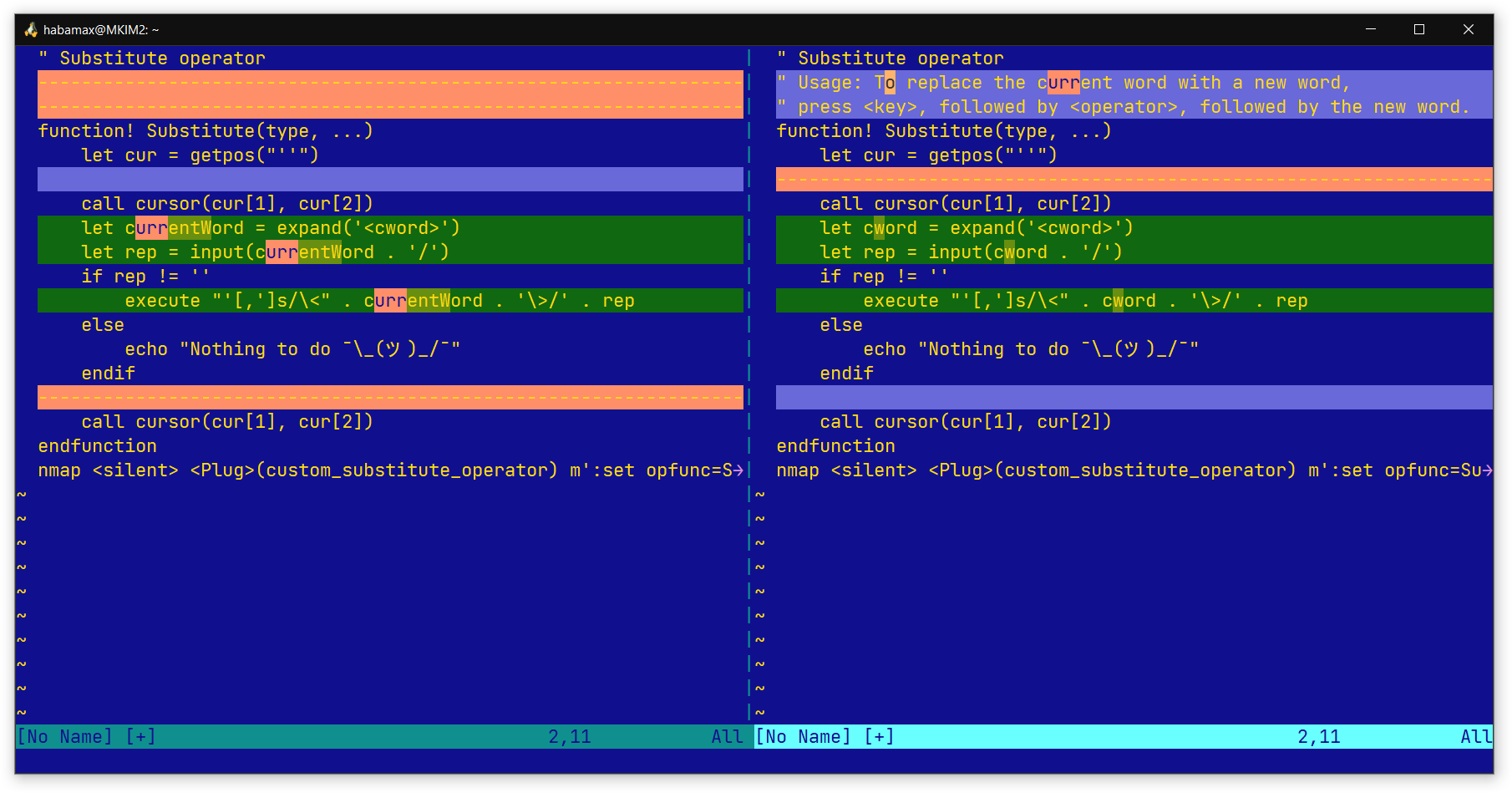Click 'function! Substitute(type, ...)' in left pane
Viewport: 1512px width, 793px height.
pos(205,131)
